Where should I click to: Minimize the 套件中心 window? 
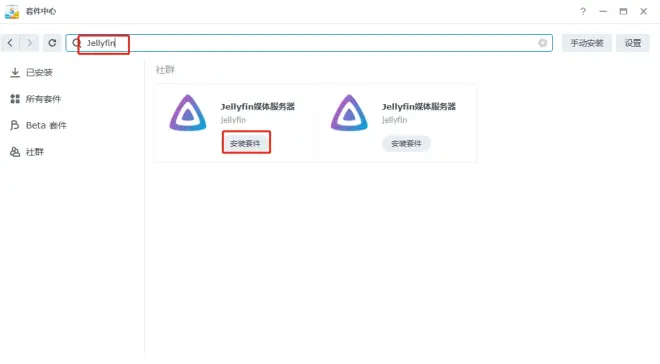(x=603, y=11)
